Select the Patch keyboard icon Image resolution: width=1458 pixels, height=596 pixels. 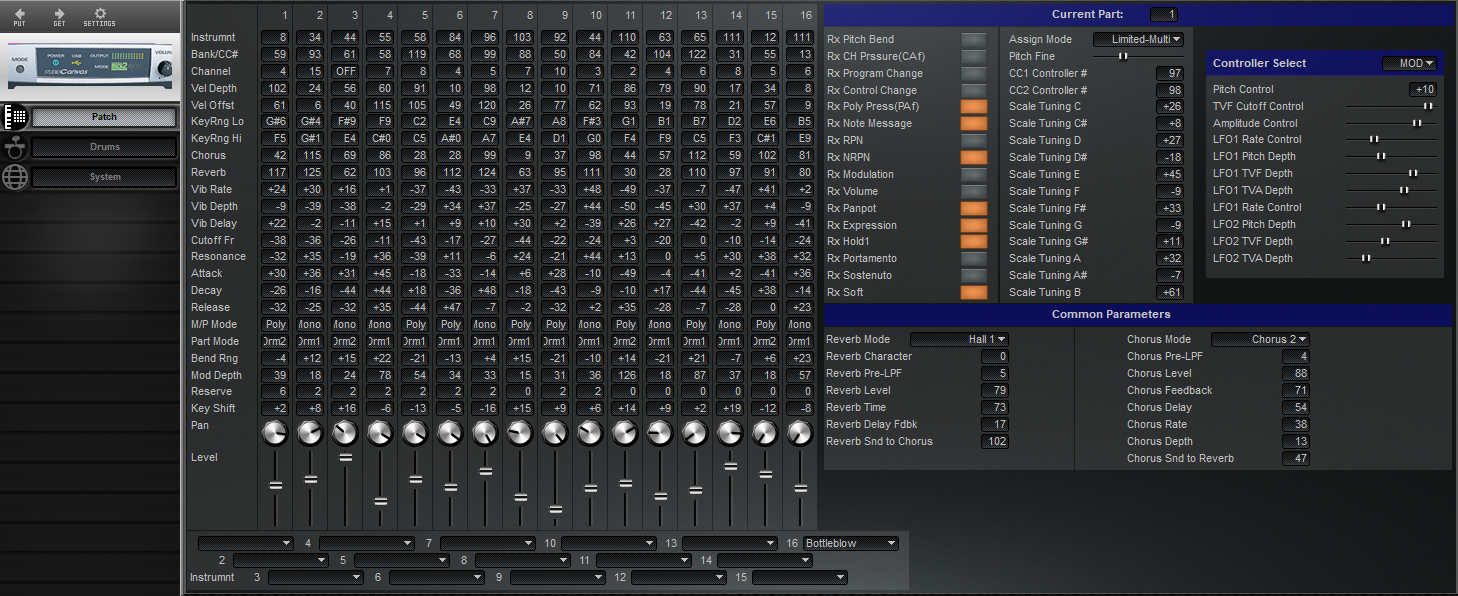point(15,116)
